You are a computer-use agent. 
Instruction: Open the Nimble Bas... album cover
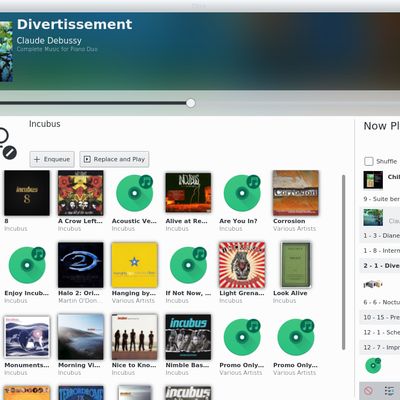pos(188,337)
